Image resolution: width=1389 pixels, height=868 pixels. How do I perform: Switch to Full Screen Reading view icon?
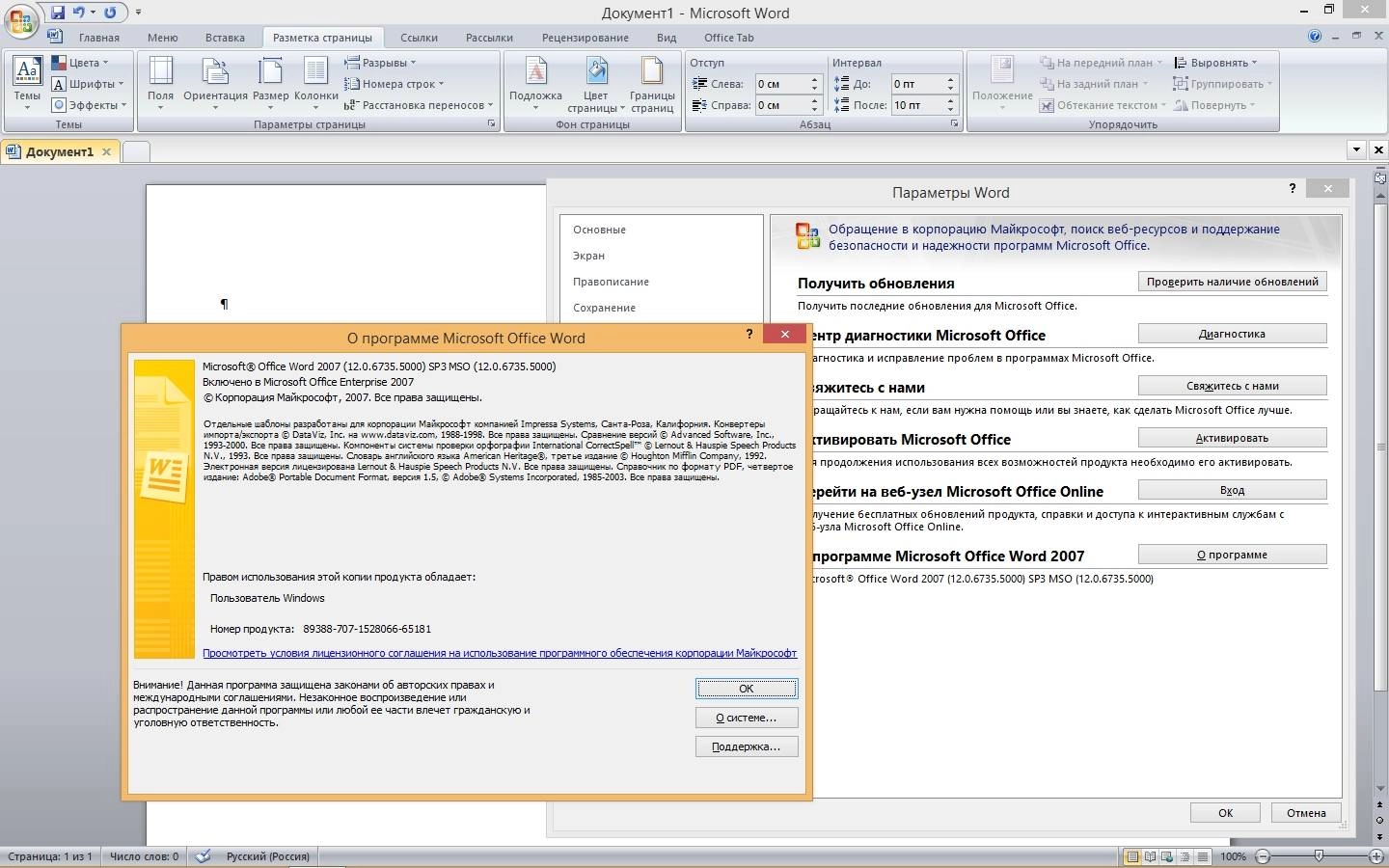1151,856
